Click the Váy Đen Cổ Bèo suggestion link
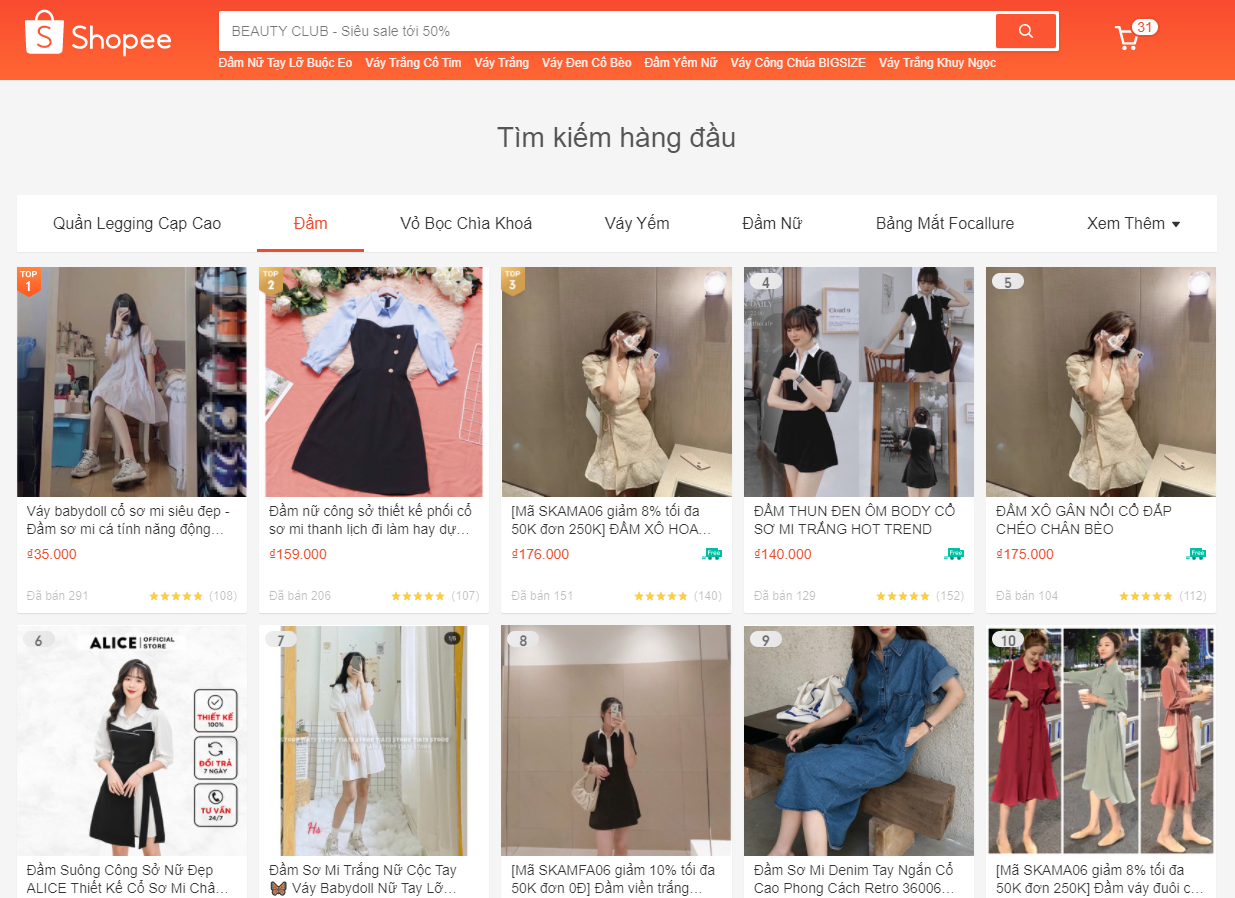Image resolution: width=1235 pixels, height=898 pixels. coord(586,63)
